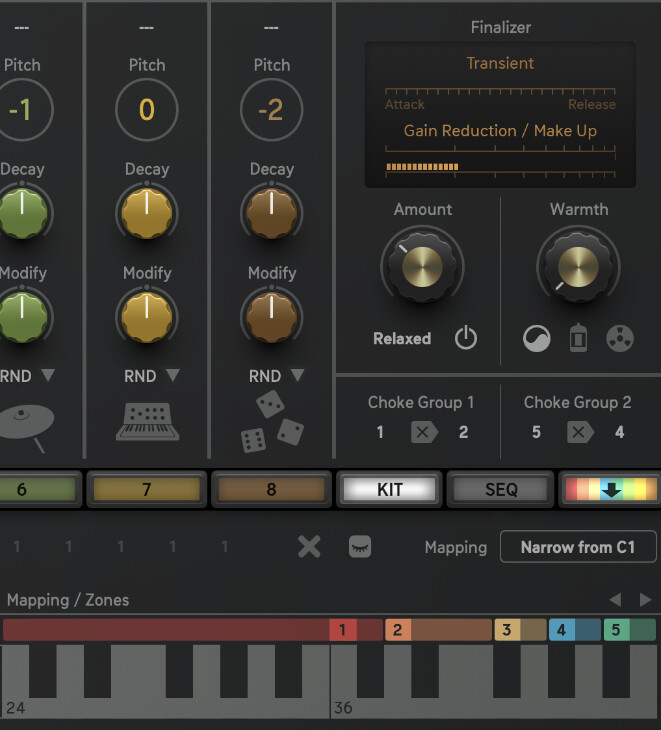Click the green Modify knob on pad 6
Viewport: 661px width, 730px height.
point(22,318)
